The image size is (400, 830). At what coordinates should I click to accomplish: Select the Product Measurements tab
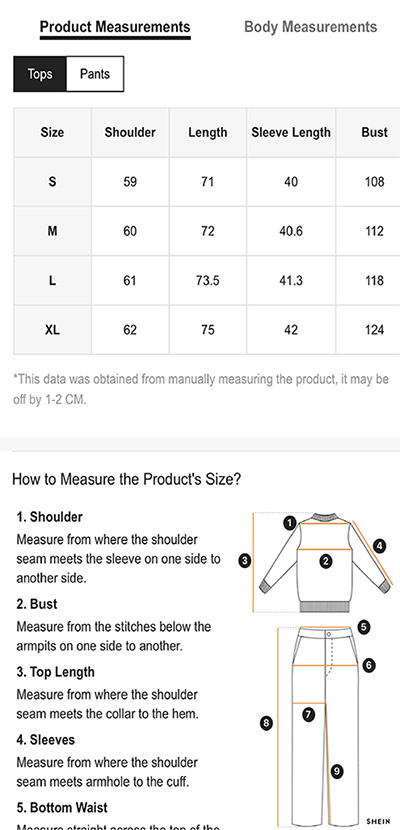(x=115, y=27)
